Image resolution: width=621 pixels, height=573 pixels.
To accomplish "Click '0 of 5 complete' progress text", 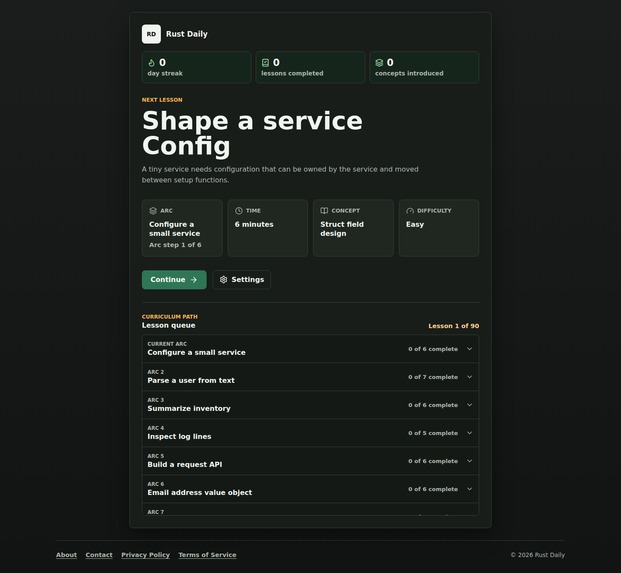I will point(433,433).
